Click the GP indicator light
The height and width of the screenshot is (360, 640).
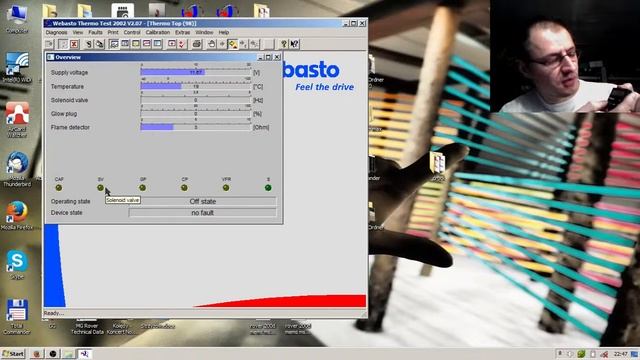(x=142, y=188)
